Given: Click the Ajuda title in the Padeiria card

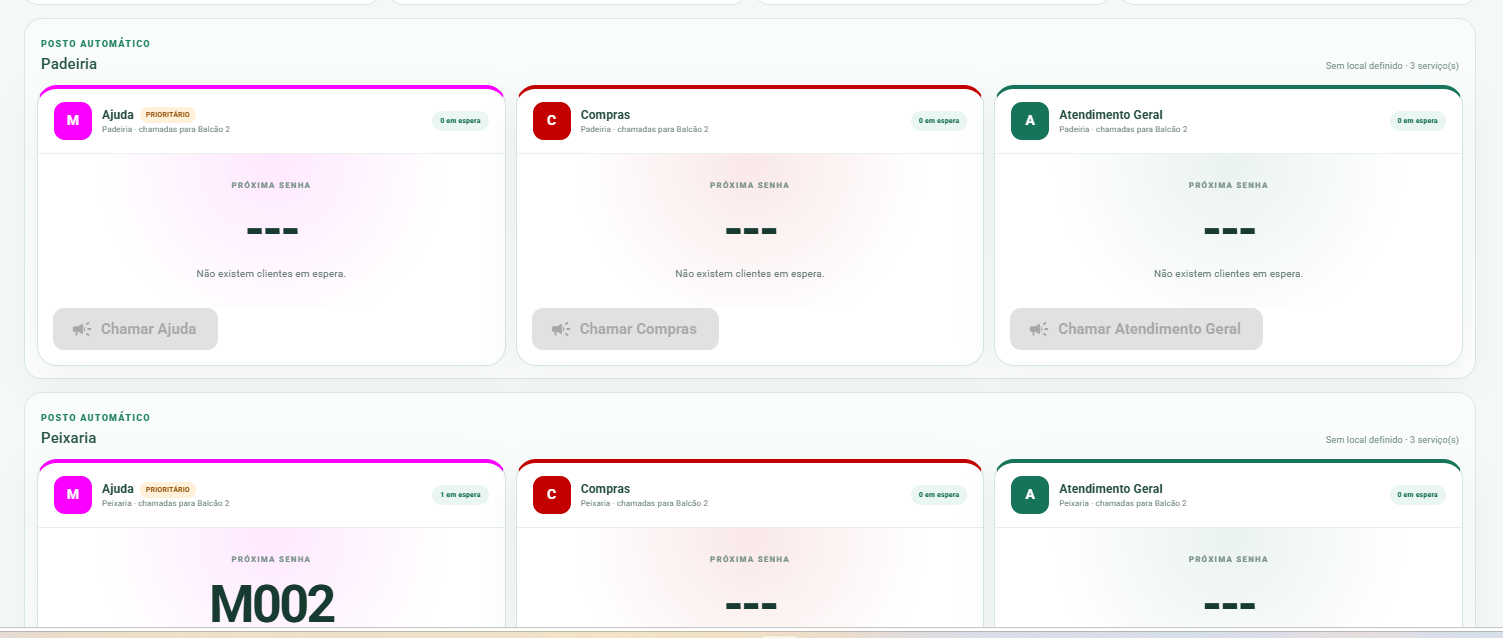Looking at the screenshot, I should pyautogui.click(x=118, y=115).
